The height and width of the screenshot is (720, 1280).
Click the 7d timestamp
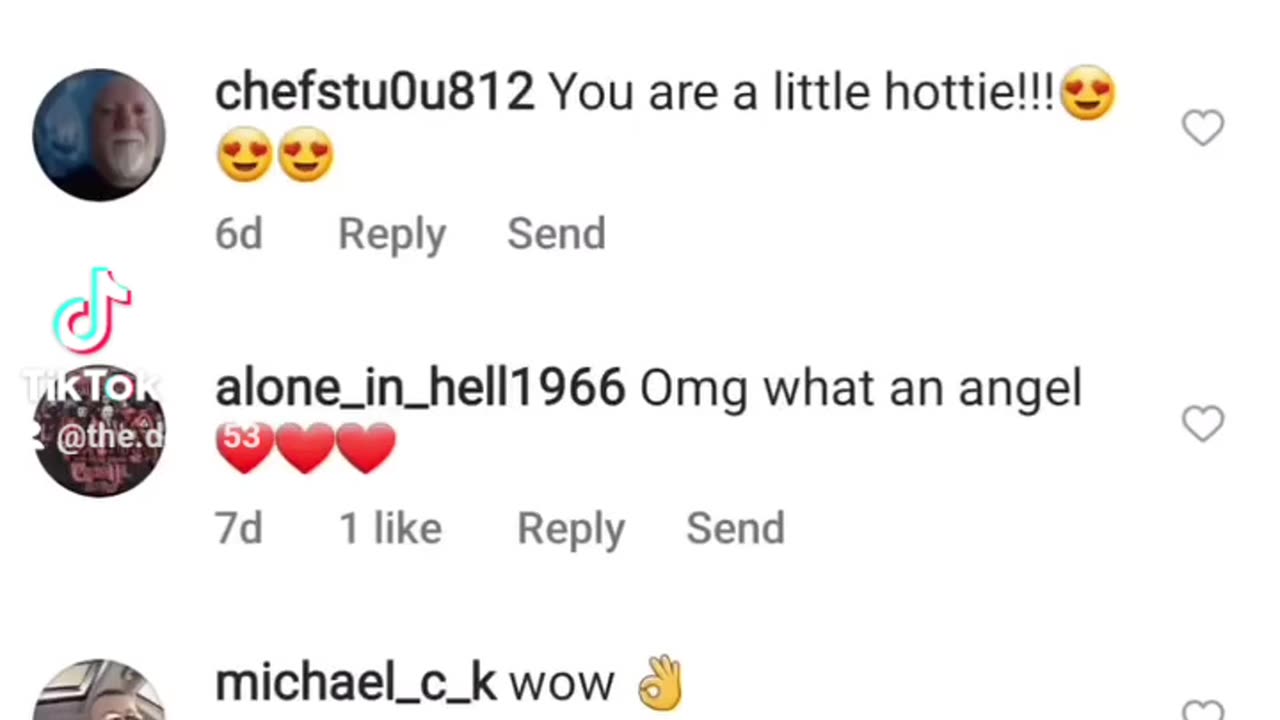[x=239, y=529]
